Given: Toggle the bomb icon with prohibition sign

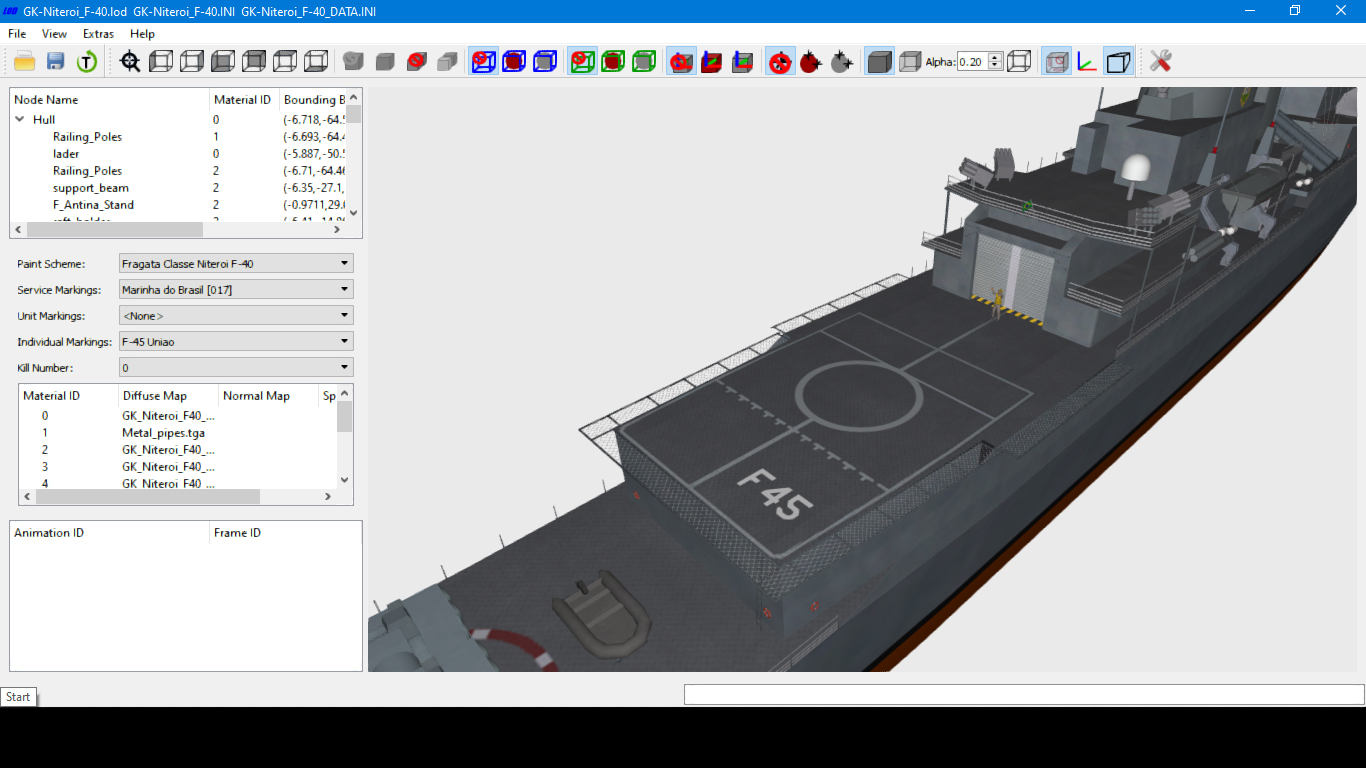Looking at the screenshot, I should [780, 62].
